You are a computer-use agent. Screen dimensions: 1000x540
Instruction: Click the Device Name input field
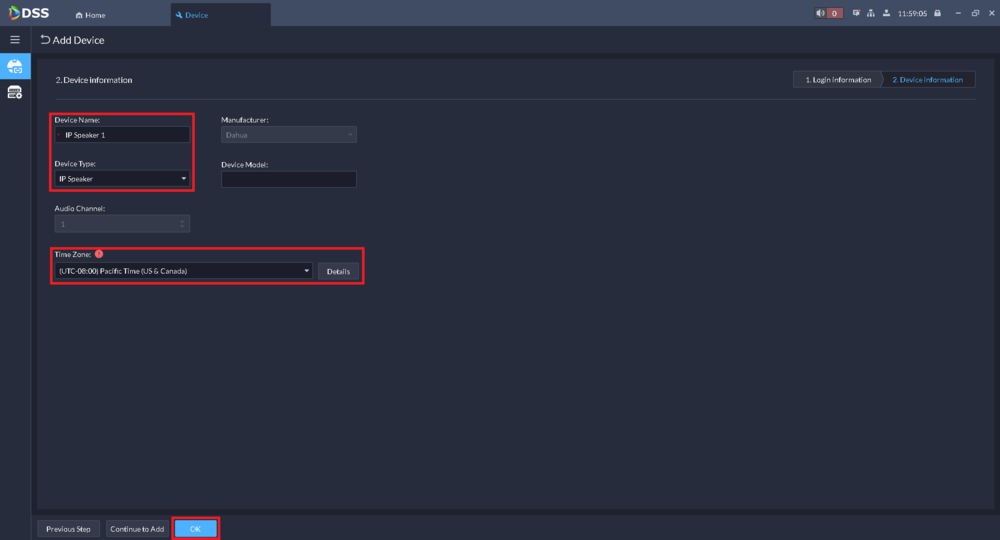tap(122, 135)
